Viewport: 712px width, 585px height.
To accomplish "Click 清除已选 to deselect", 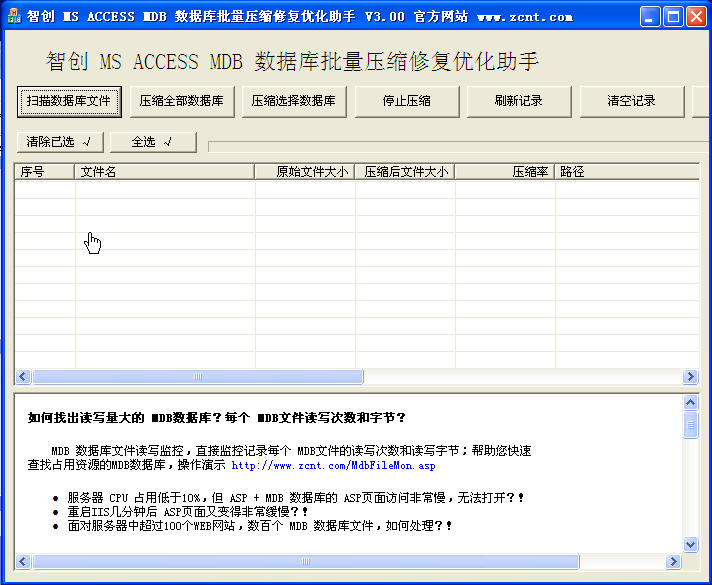I will [x=60, y=142].
